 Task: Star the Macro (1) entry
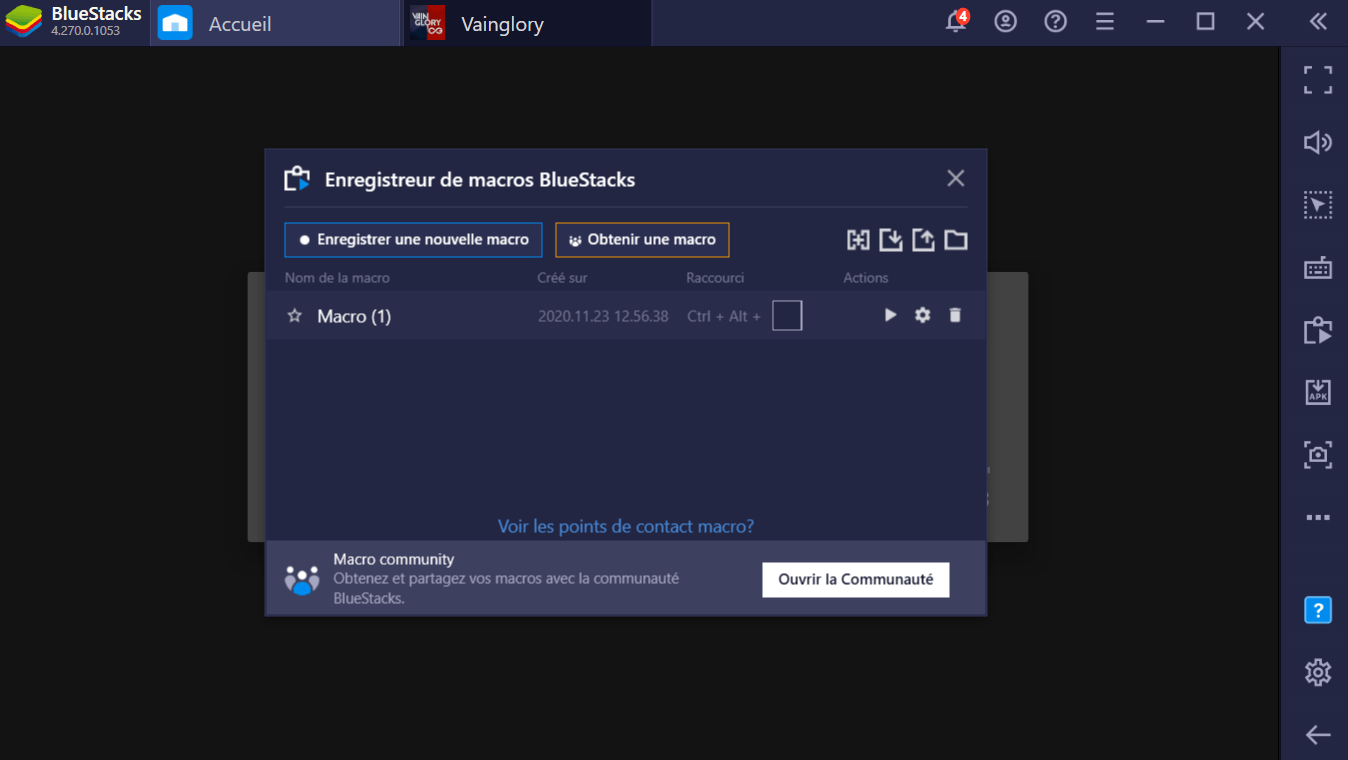pyautogui.click(x=295, y=316)
